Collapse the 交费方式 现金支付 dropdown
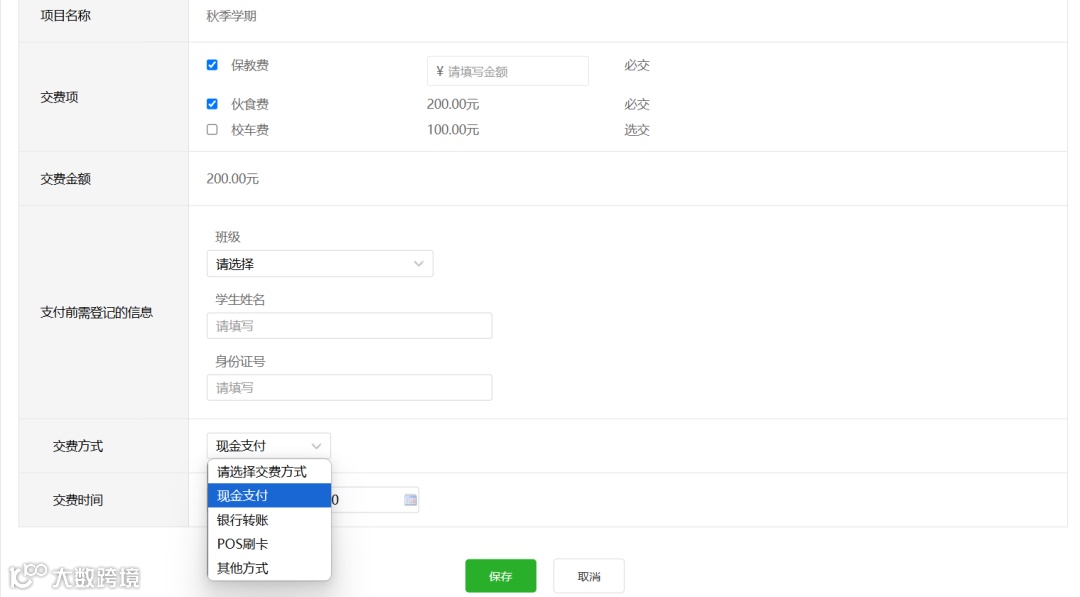Image resolution: width=1080 pixels, height=597 pixels. click(x=269, y=446)
